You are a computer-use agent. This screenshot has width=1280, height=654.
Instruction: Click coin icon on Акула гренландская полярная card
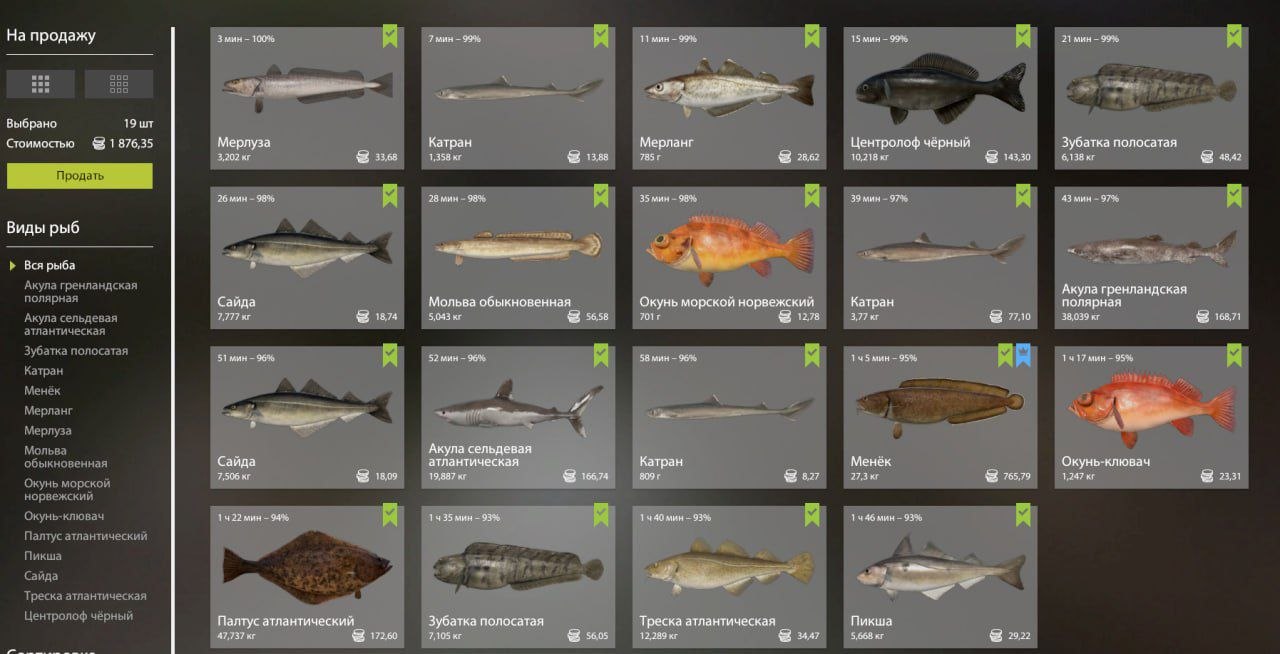click(1203, 317)
